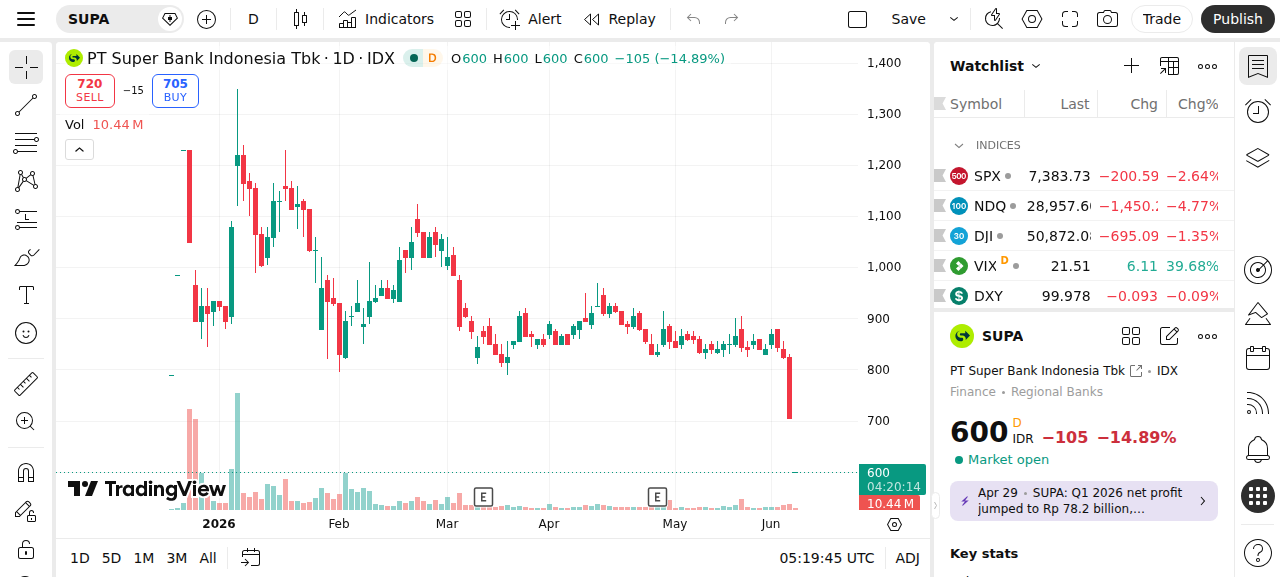Select the brush drawing tool

pyautogui.click(x=26, y=257)
